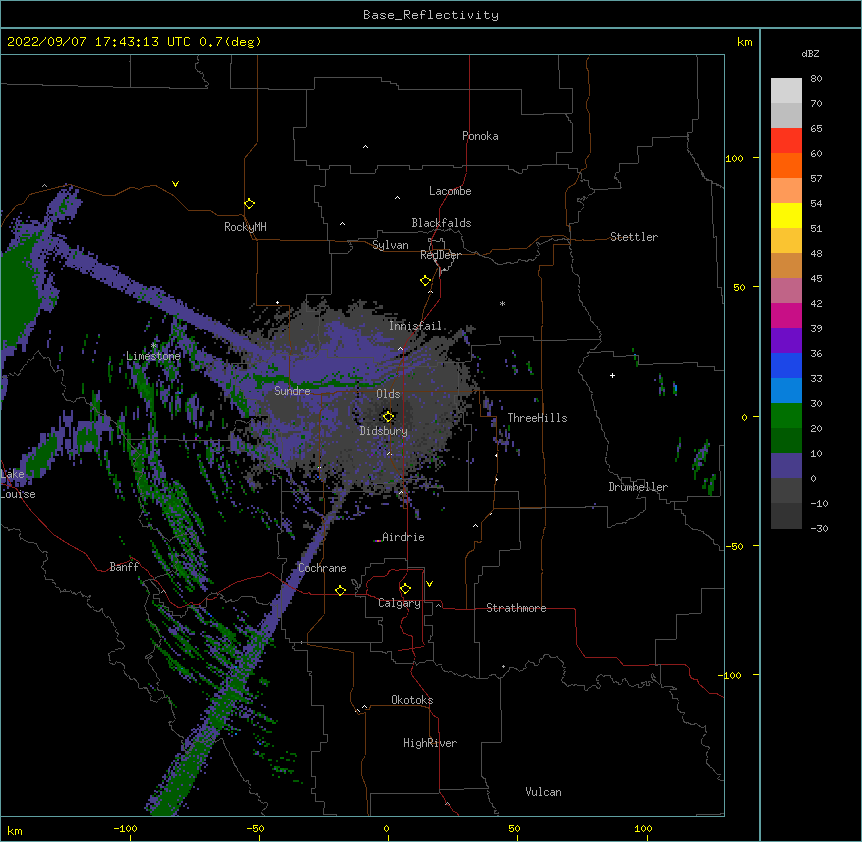The image size is (862, 842).
Task: Click the yellow diamond marker south of RedDeer
Action: [425, 281]
